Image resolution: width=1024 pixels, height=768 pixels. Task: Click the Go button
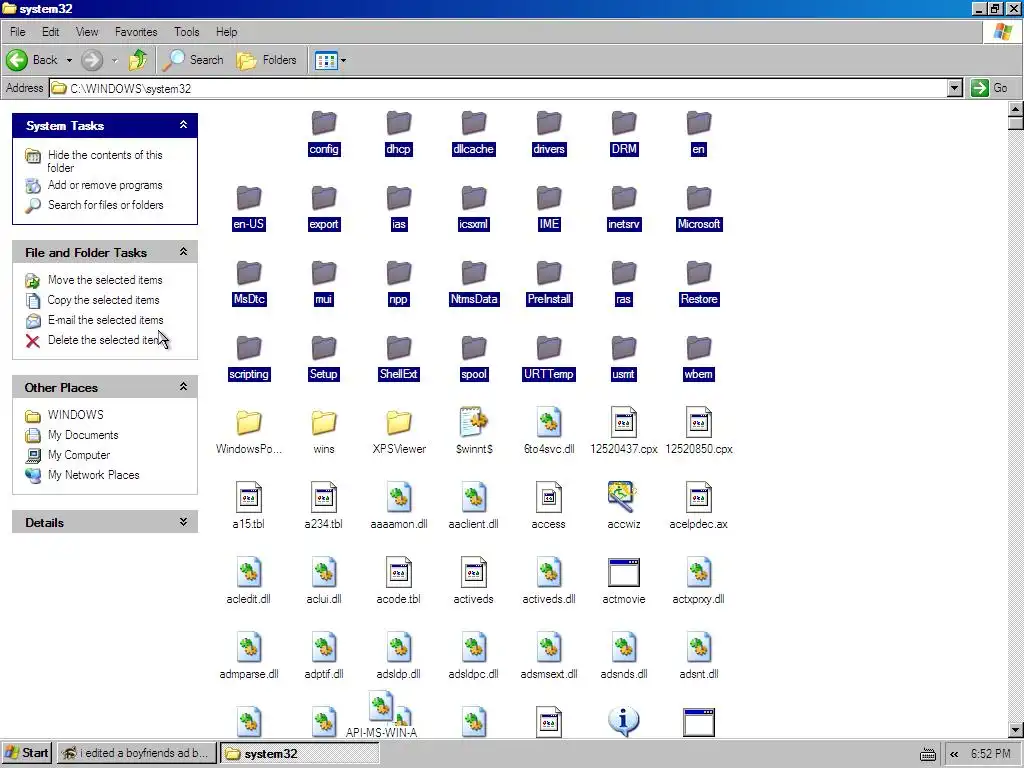click(989, 88)
